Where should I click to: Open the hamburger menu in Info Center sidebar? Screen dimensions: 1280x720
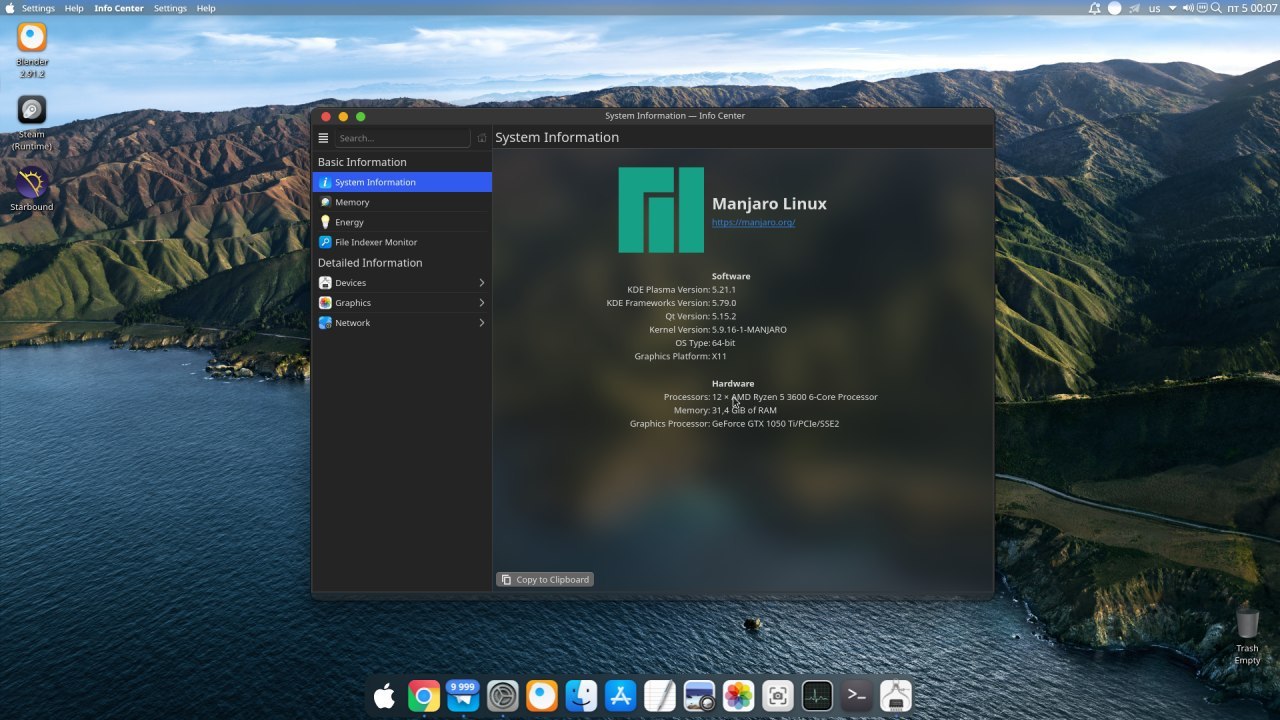323,138
